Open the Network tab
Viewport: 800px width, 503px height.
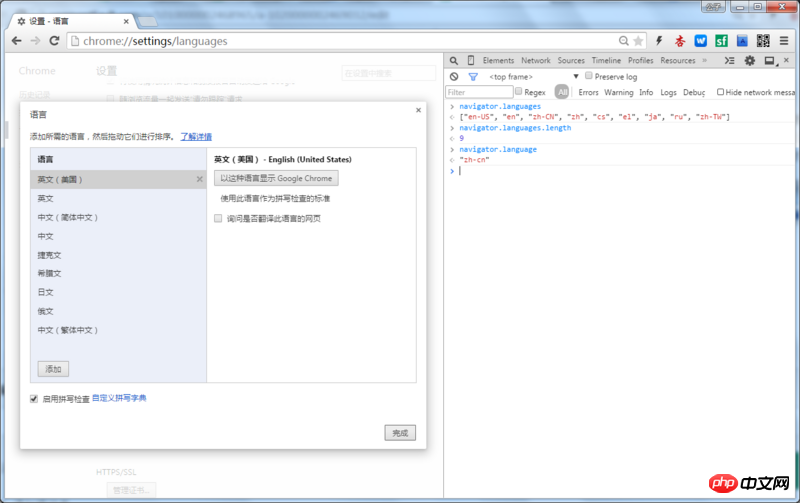536,60
